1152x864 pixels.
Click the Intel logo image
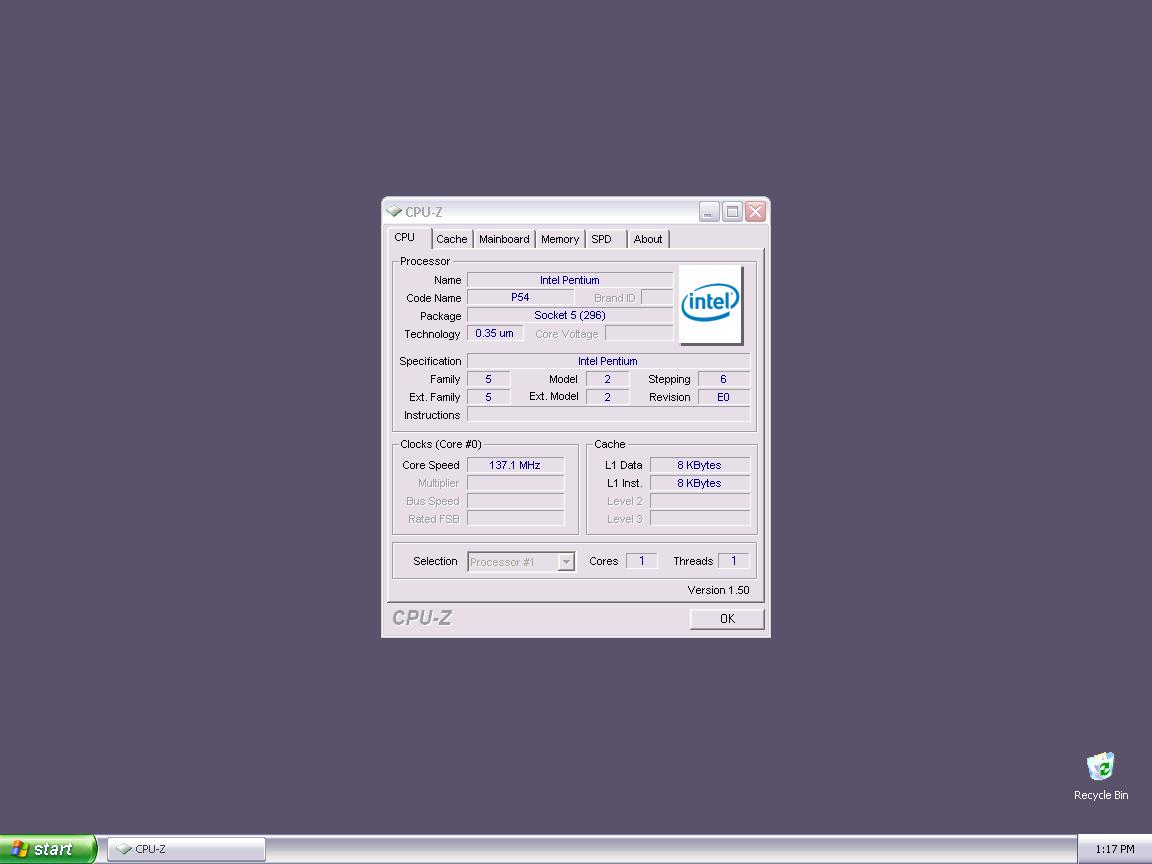(x=710, y=304)
